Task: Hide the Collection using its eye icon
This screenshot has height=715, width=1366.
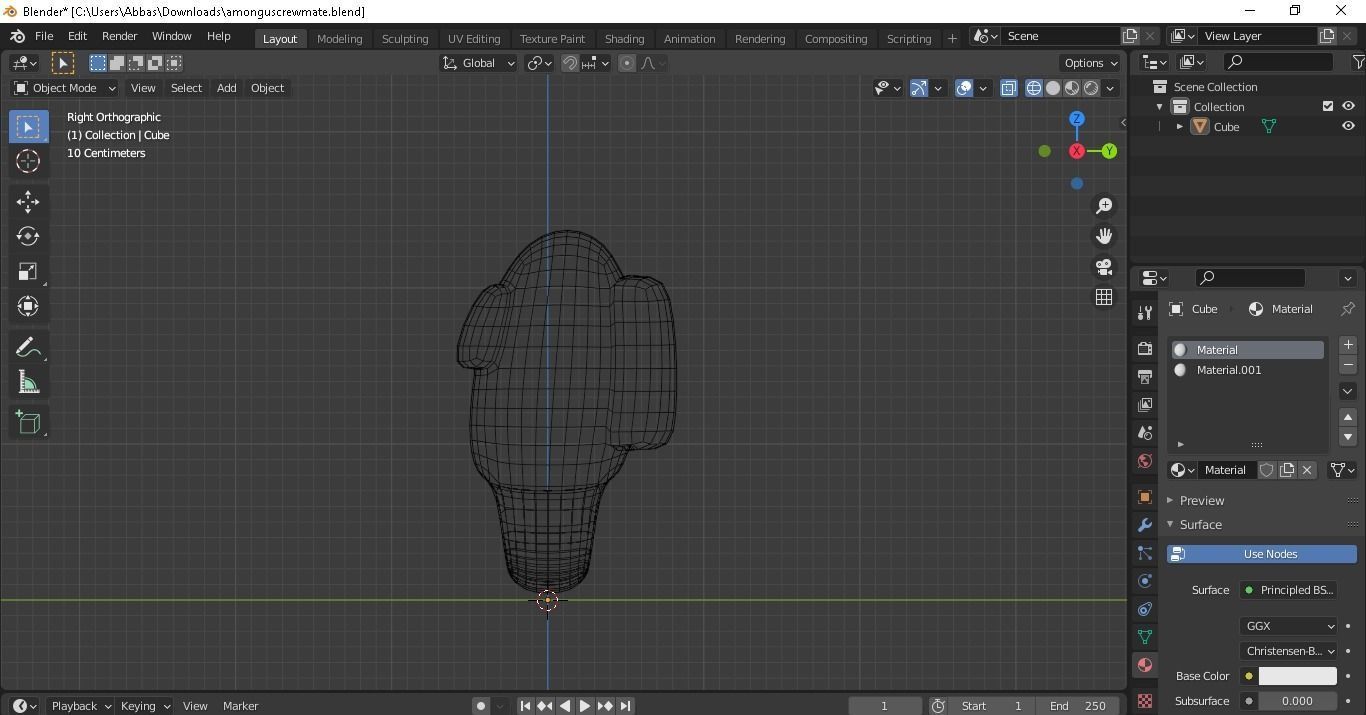Action: click(x=1348, y=106)
